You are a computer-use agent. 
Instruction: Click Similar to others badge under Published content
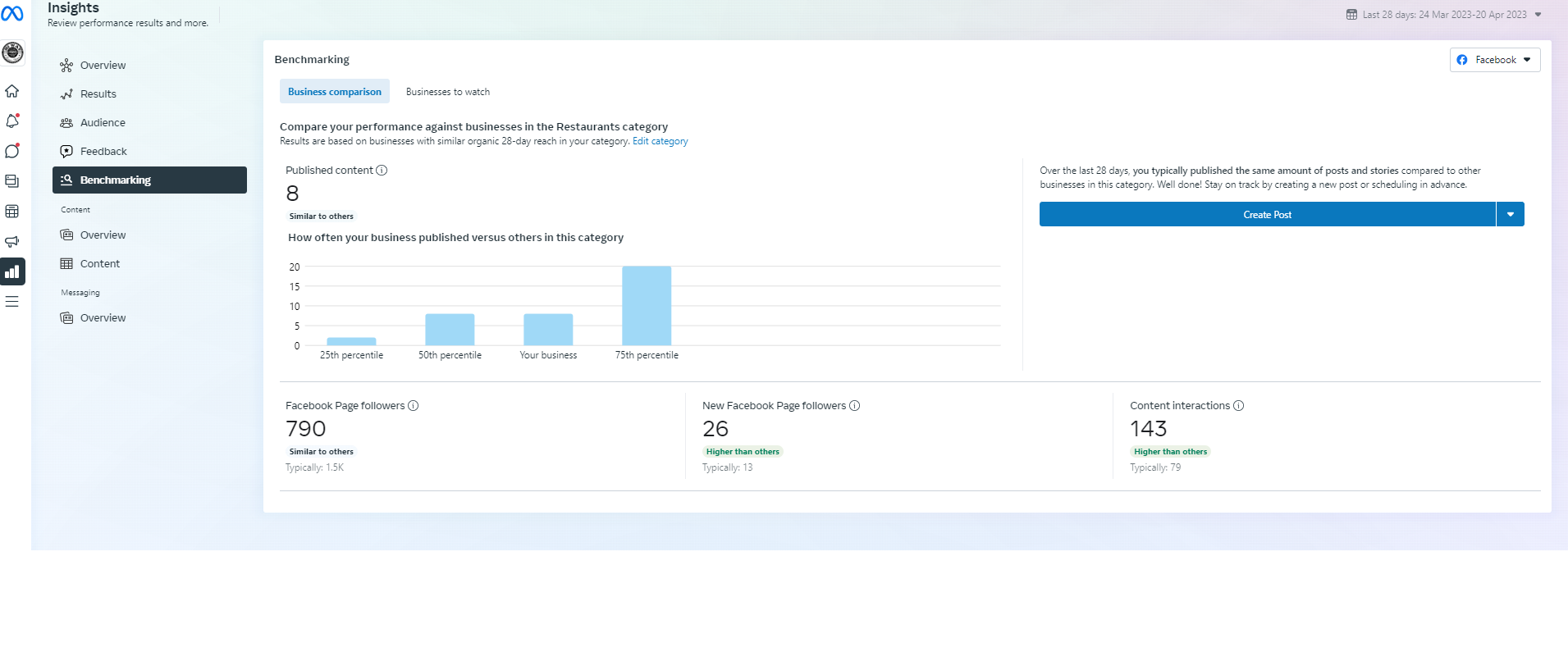point(322,217)
